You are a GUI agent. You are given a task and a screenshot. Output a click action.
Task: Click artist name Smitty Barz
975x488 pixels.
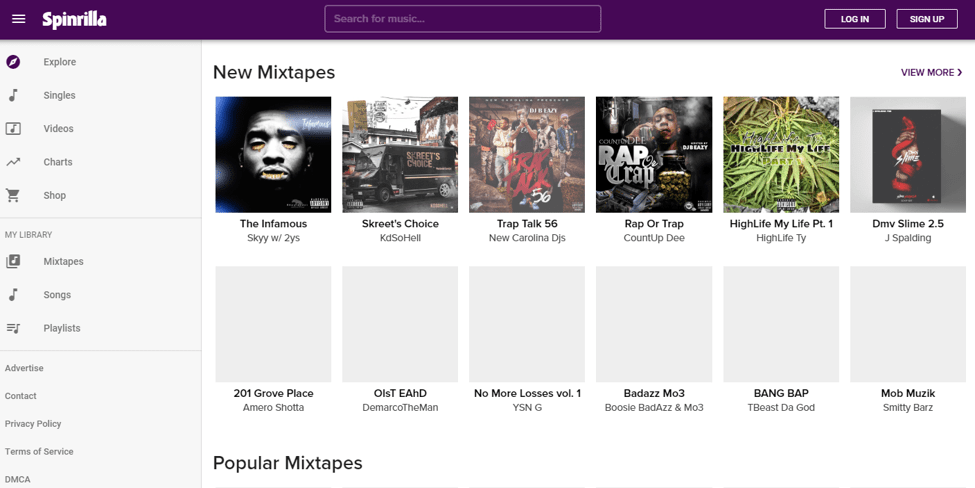[x=908, y=408]
